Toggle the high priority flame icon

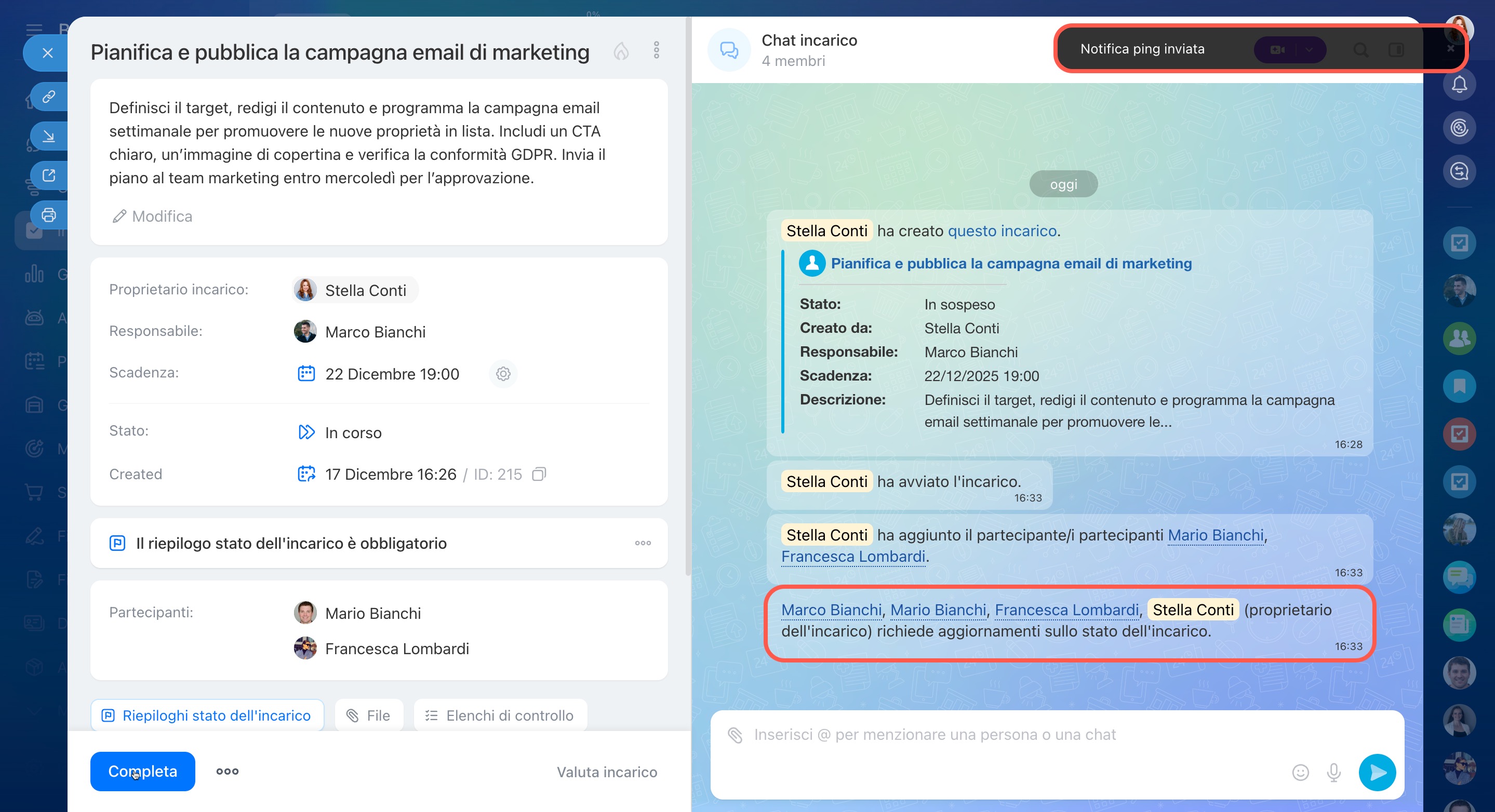[621, 51]
